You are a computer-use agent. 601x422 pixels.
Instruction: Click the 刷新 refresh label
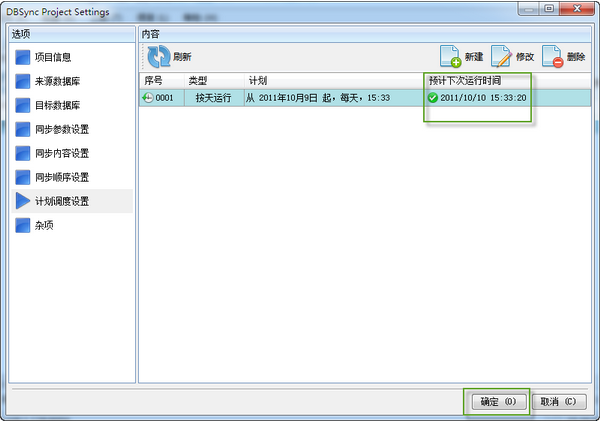coord(182,57)
